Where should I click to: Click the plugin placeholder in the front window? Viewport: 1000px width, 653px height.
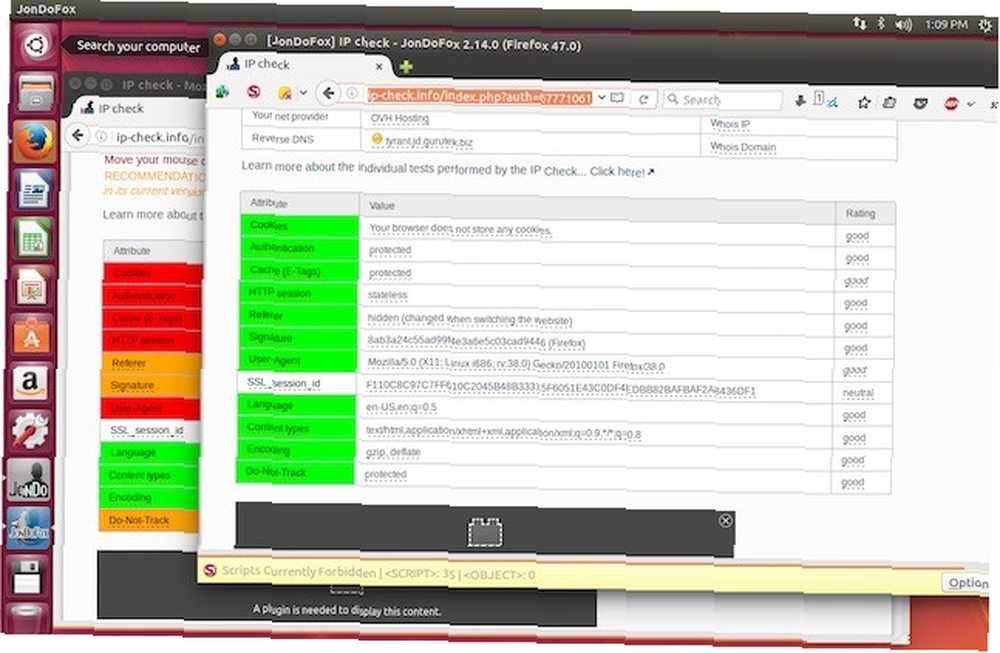coord(485,529)
